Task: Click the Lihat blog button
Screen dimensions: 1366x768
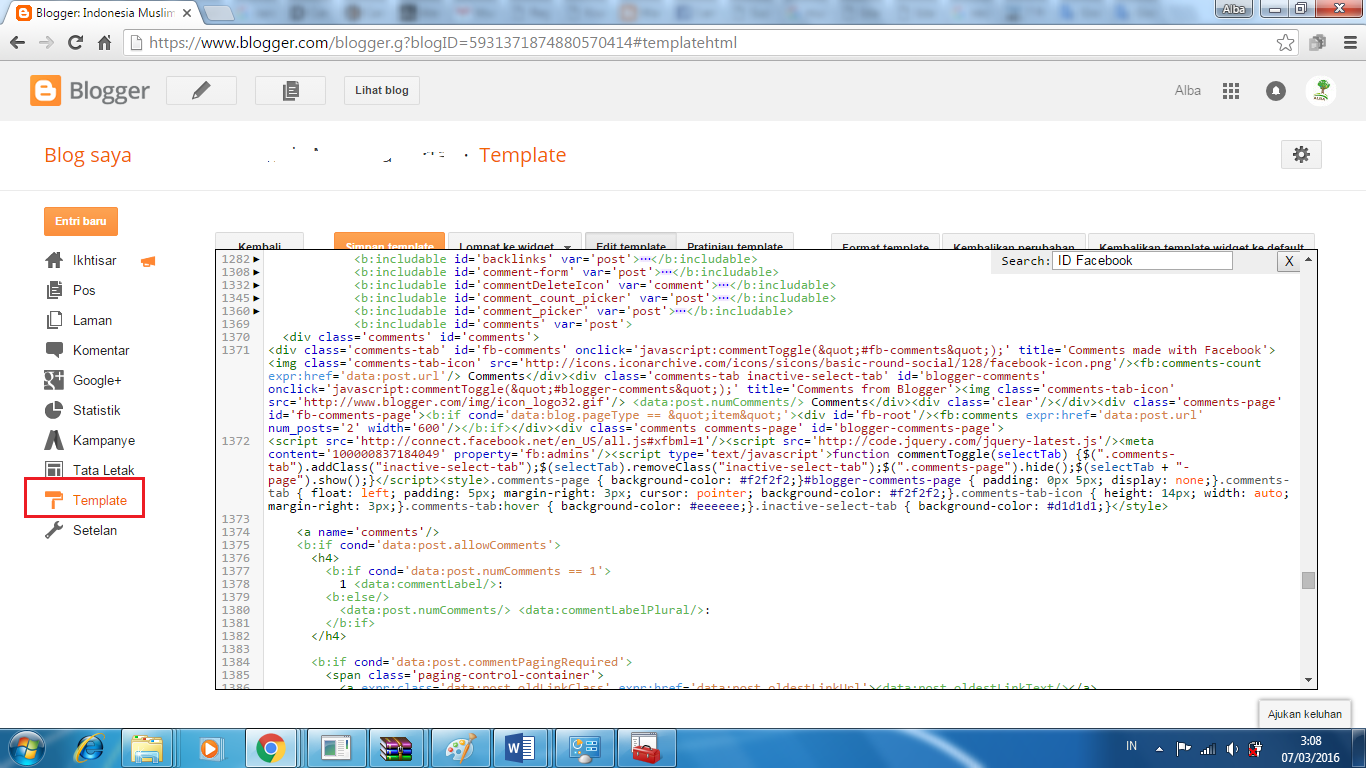Action: point(382,90)
